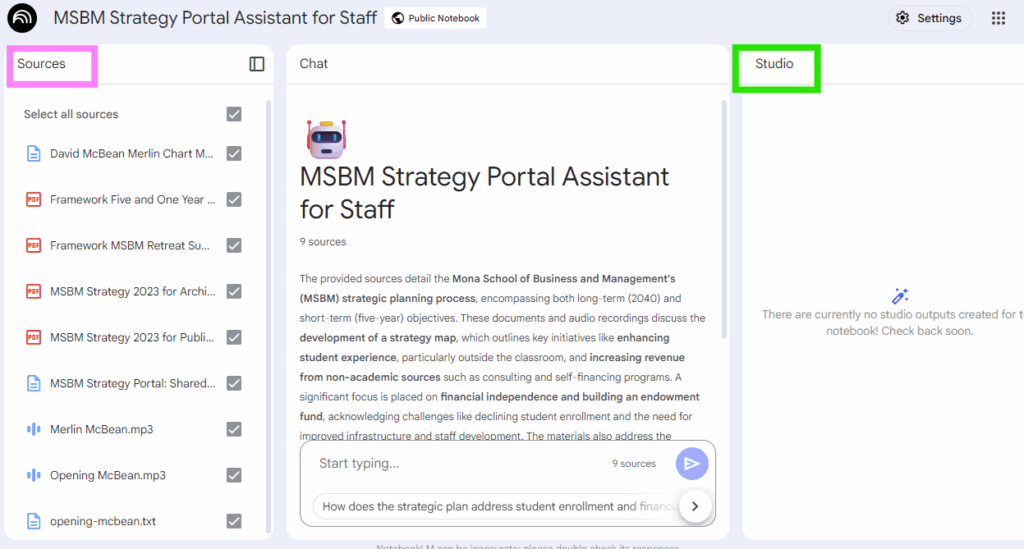Click the Merlin McBean.mp3 audio icon

click(33, 429)
